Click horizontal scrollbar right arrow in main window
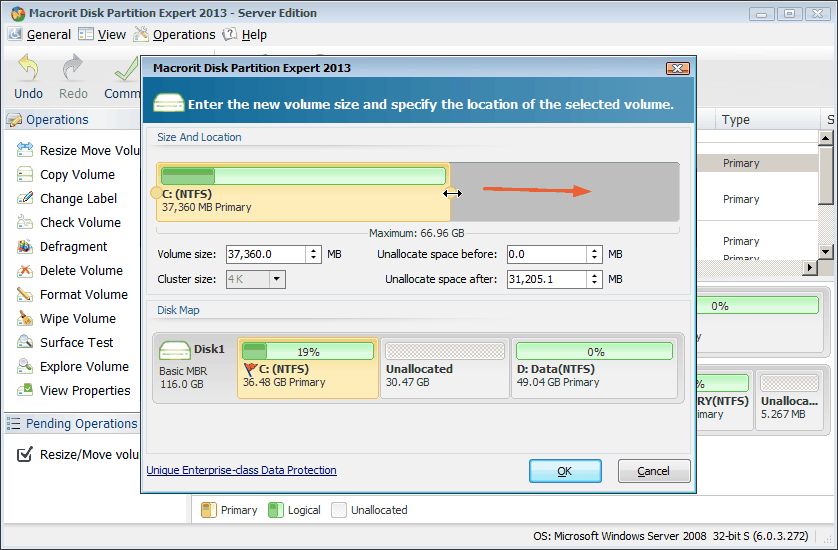This screenshot has width=838, height=550. point(810,267)
